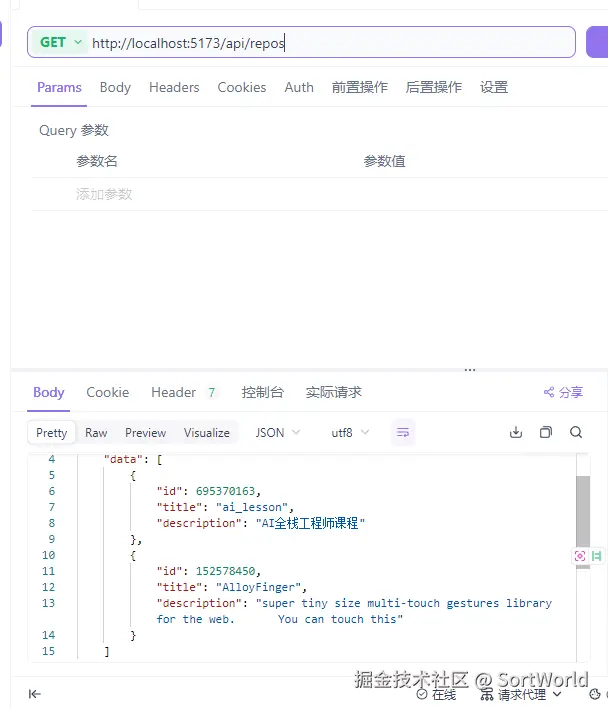Image resolution: width=608 pixels, height=709 pixels.
Task: Click line number 6 in response
Action: pos(52,491)
